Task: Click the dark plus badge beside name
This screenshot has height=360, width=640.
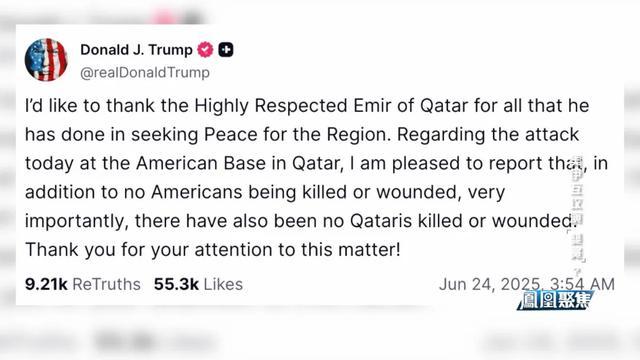Action: [226, 50]
